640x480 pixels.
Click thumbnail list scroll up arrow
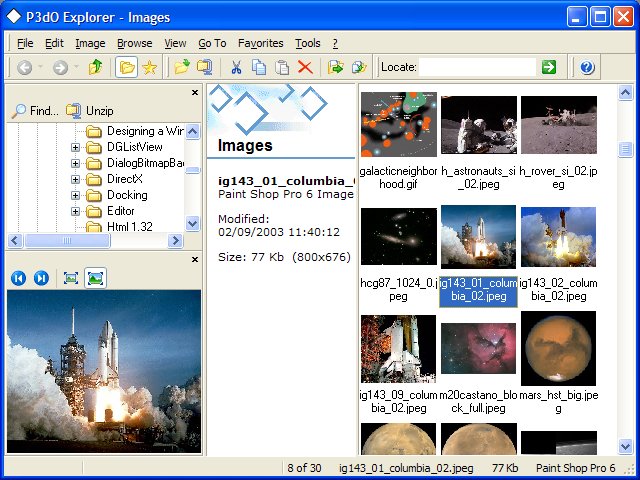click(625, 93)
